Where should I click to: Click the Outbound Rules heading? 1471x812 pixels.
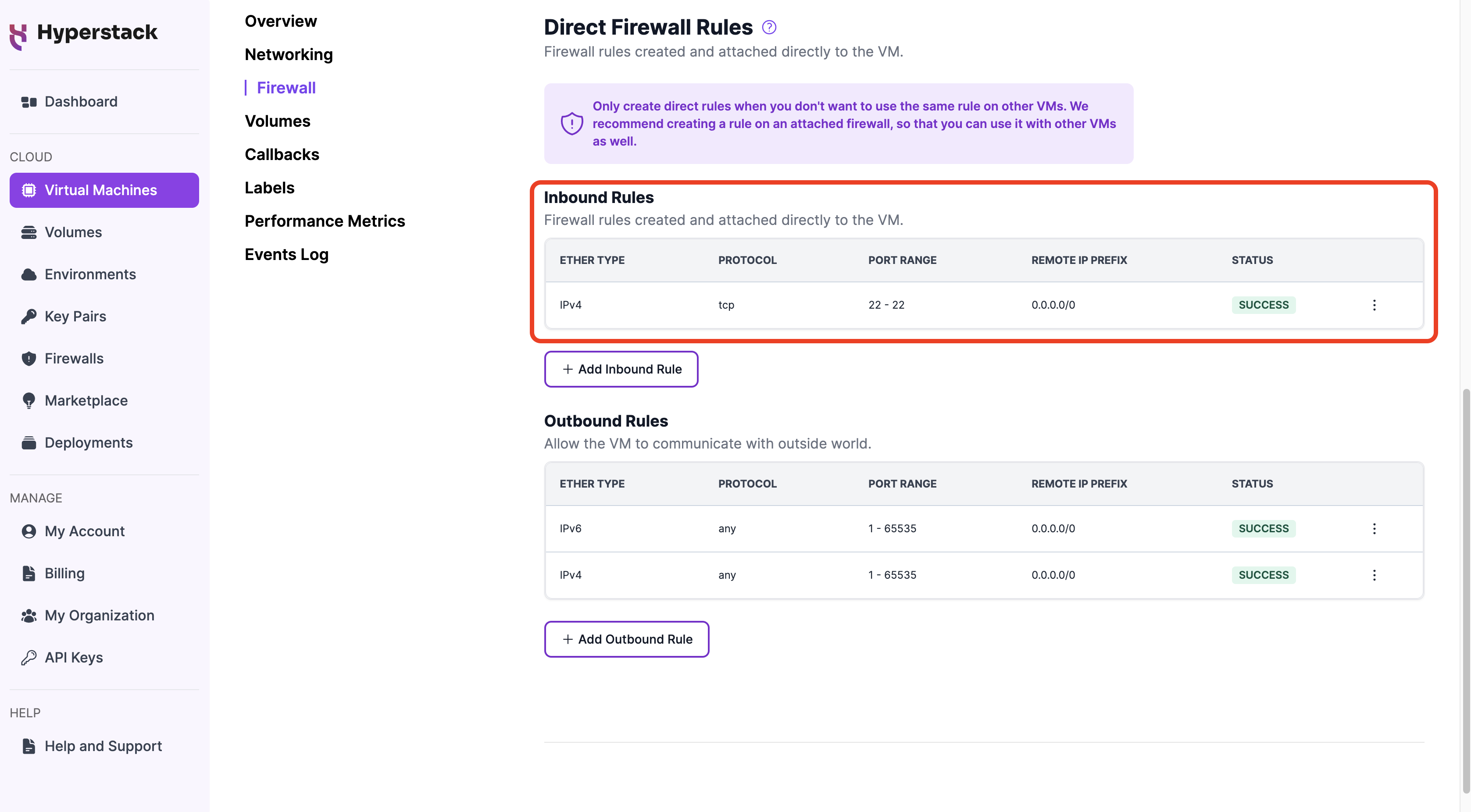[x=606, y=421]
